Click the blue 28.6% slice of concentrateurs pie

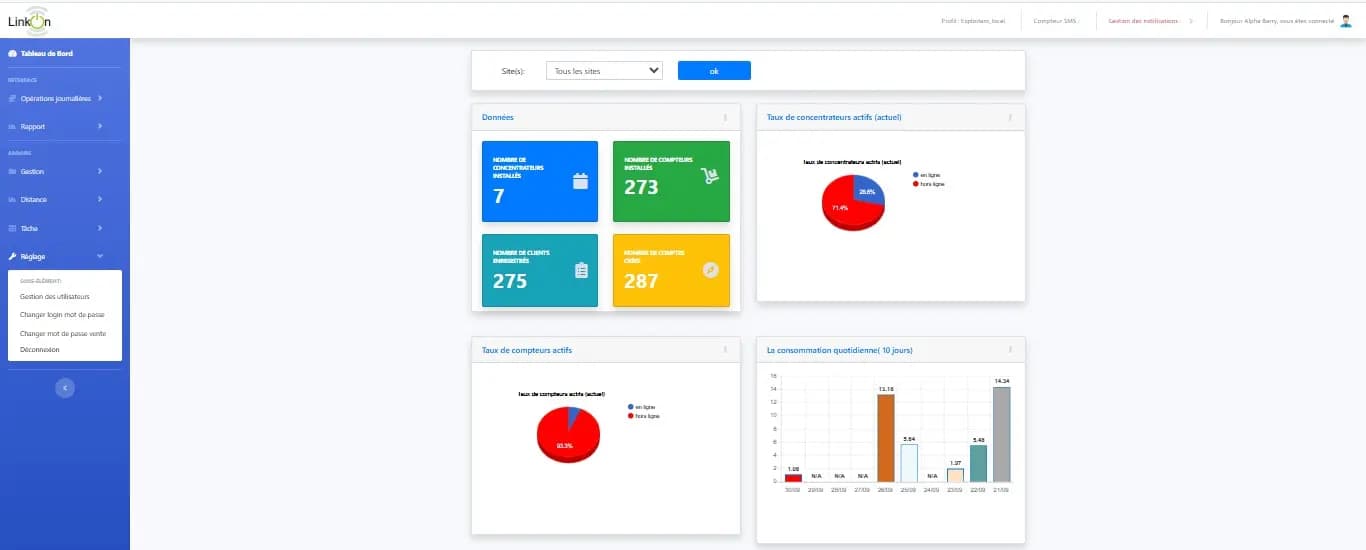point(869,189)
